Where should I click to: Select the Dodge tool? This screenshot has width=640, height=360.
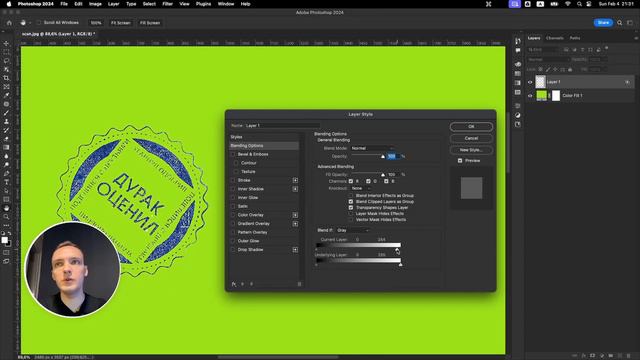(x=6, y=164)
